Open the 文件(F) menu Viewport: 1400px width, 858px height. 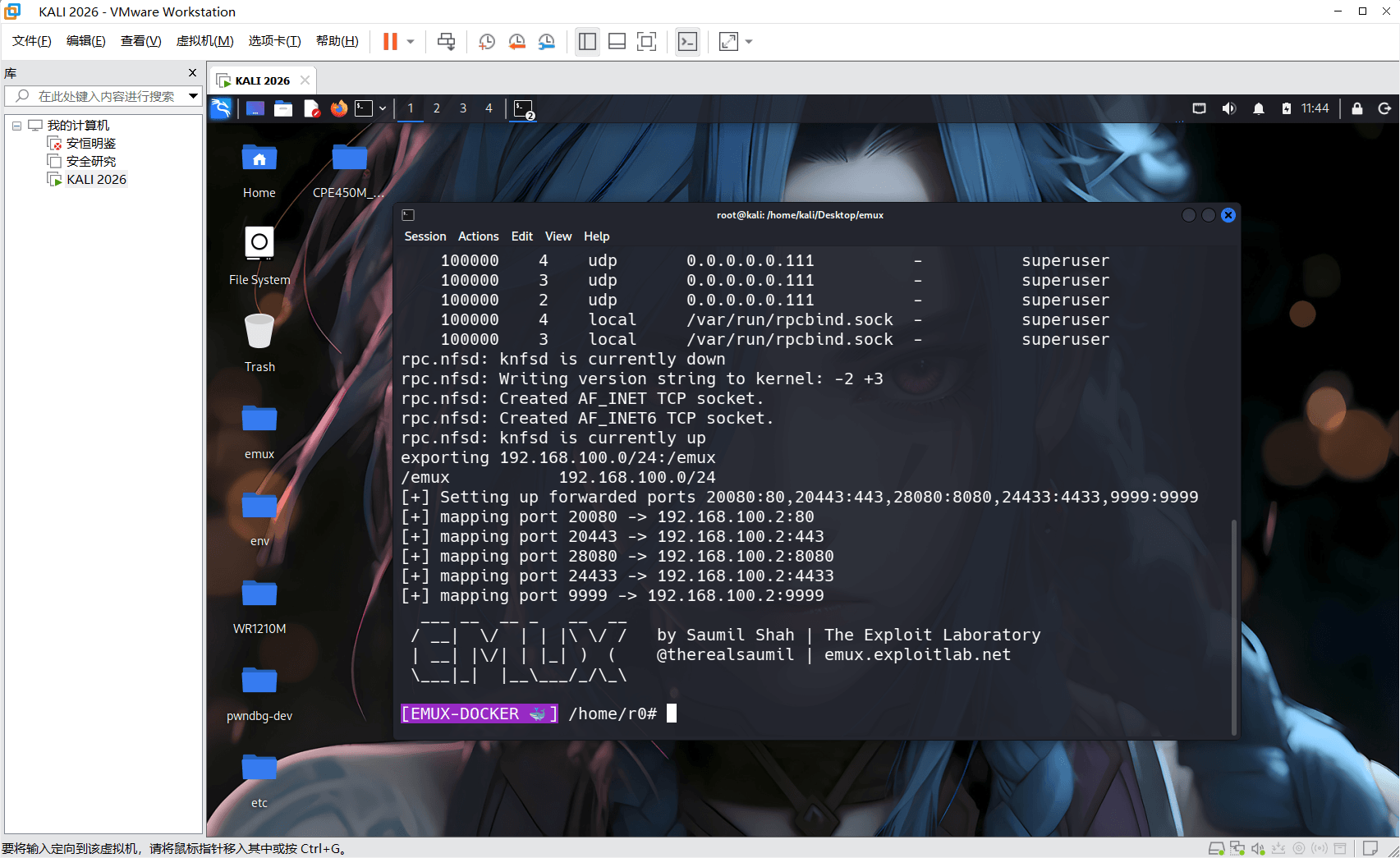pyautogui.click(x=32, y=41)
